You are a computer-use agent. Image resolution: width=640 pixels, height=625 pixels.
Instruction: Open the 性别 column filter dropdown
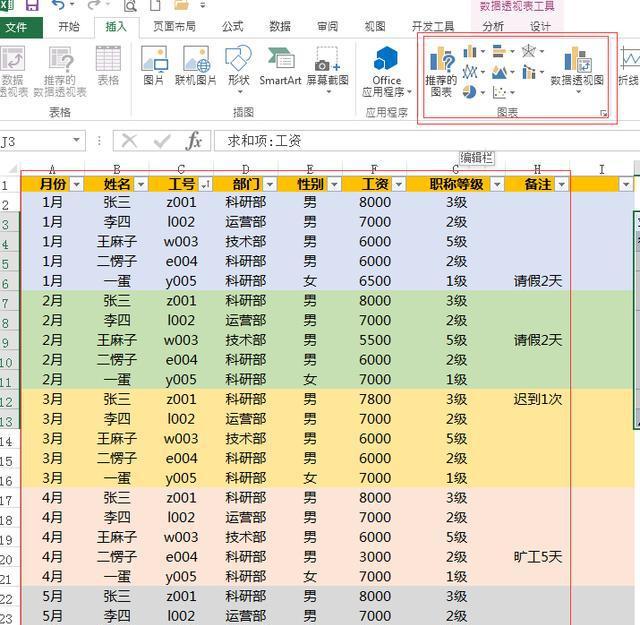pyautogui.click(x=334, y=185)
